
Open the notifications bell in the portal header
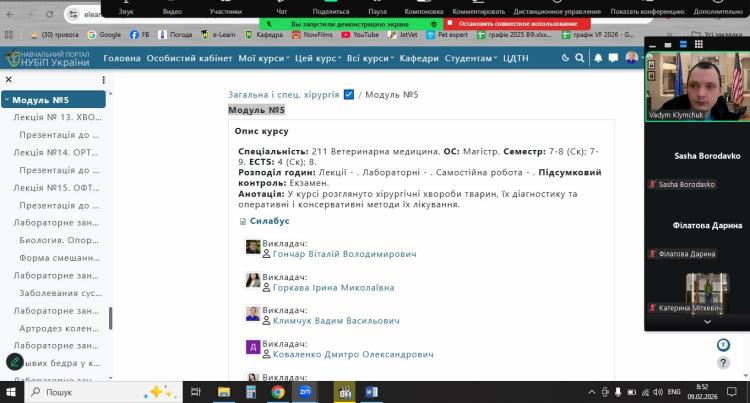pyautogui.click(x=598, y=58)
